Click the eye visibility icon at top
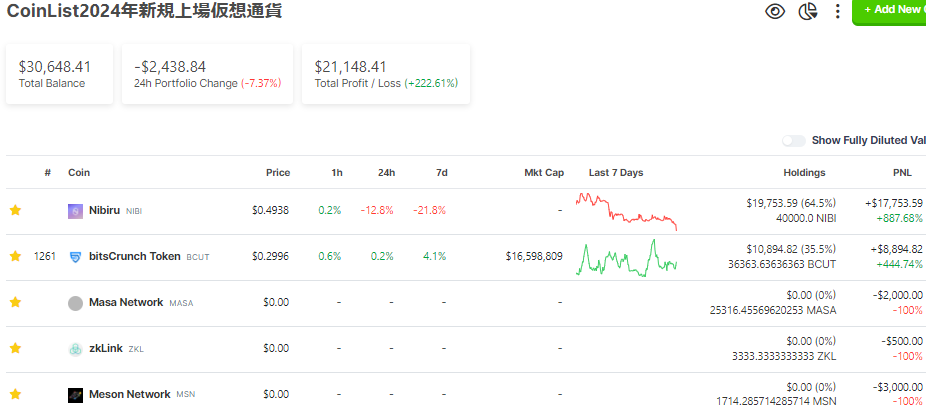Screen dimensions: 926x417 (775, 11)
